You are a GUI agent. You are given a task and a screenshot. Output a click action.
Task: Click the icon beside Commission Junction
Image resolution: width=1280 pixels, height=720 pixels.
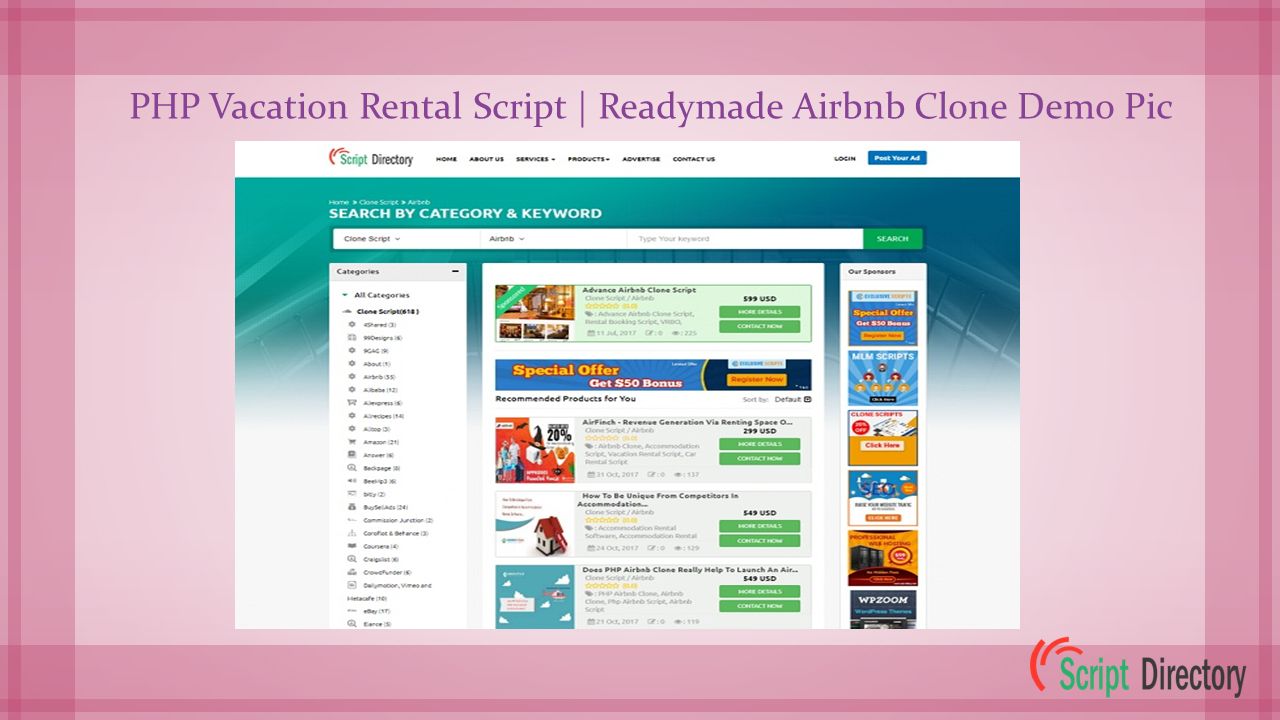(x=352, y=520)
